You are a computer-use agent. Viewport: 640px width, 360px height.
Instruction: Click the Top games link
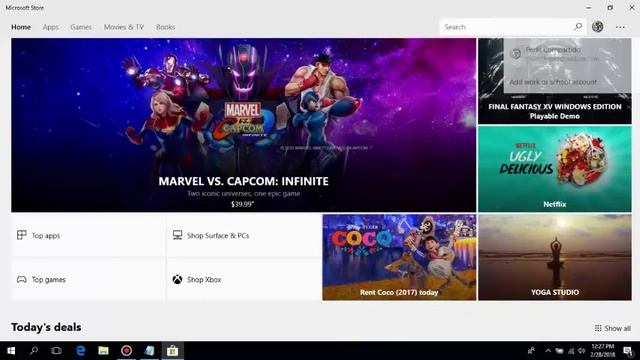[88, 280]
